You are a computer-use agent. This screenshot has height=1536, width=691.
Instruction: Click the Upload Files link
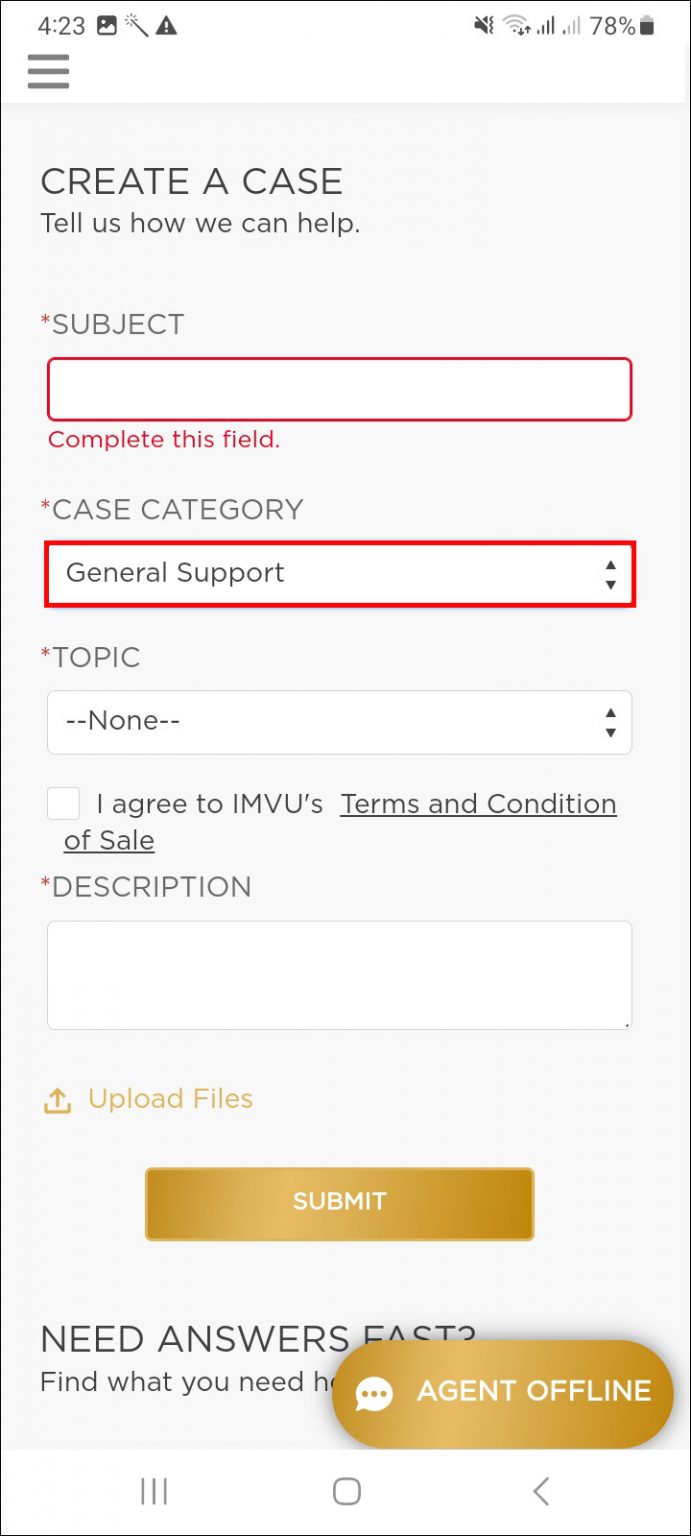[170, 1099]
